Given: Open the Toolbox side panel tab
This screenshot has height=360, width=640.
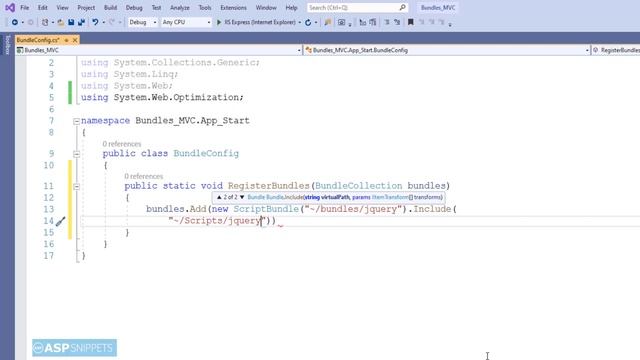Looking at the screenshot, I should pyautogui.click(x=7, y=44).
